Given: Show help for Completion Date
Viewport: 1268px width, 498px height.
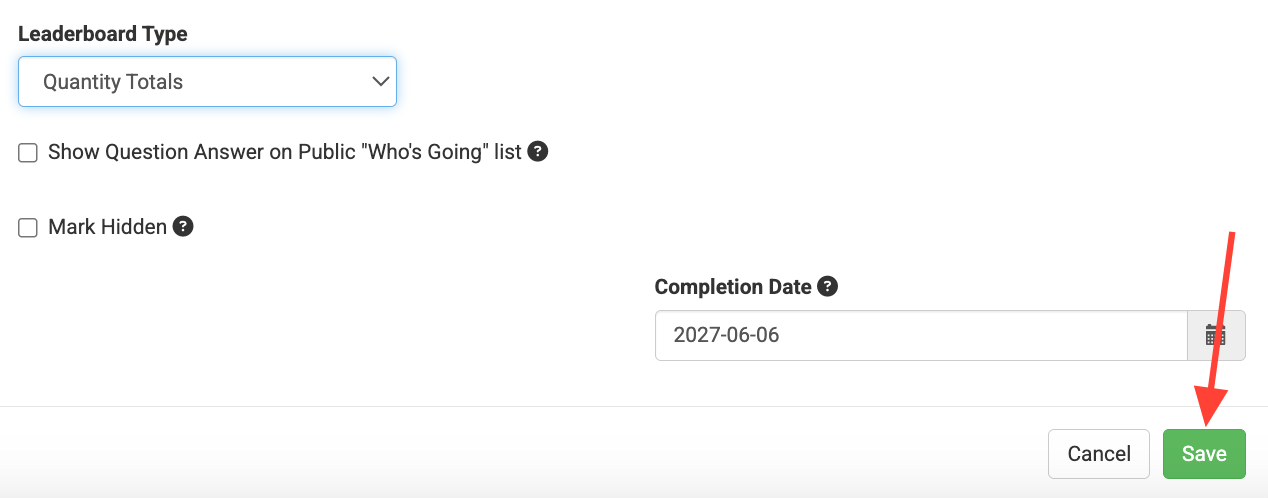Looking at the screenshot, I should coord(827,286).
